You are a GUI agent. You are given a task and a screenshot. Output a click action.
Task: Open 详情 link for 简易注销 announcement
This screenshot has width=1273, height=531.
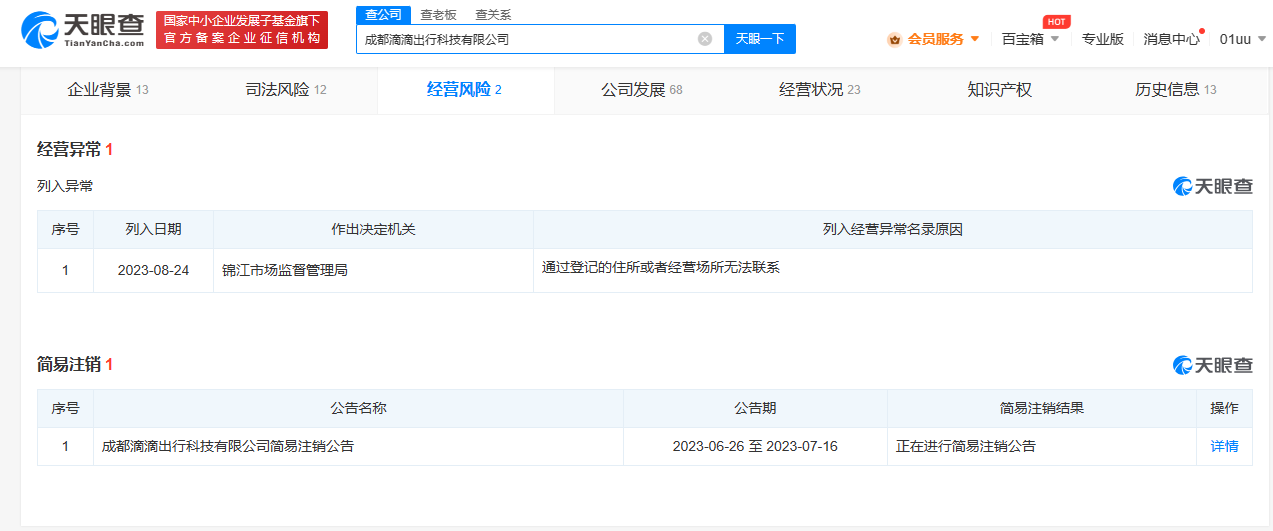point(1224,446)
